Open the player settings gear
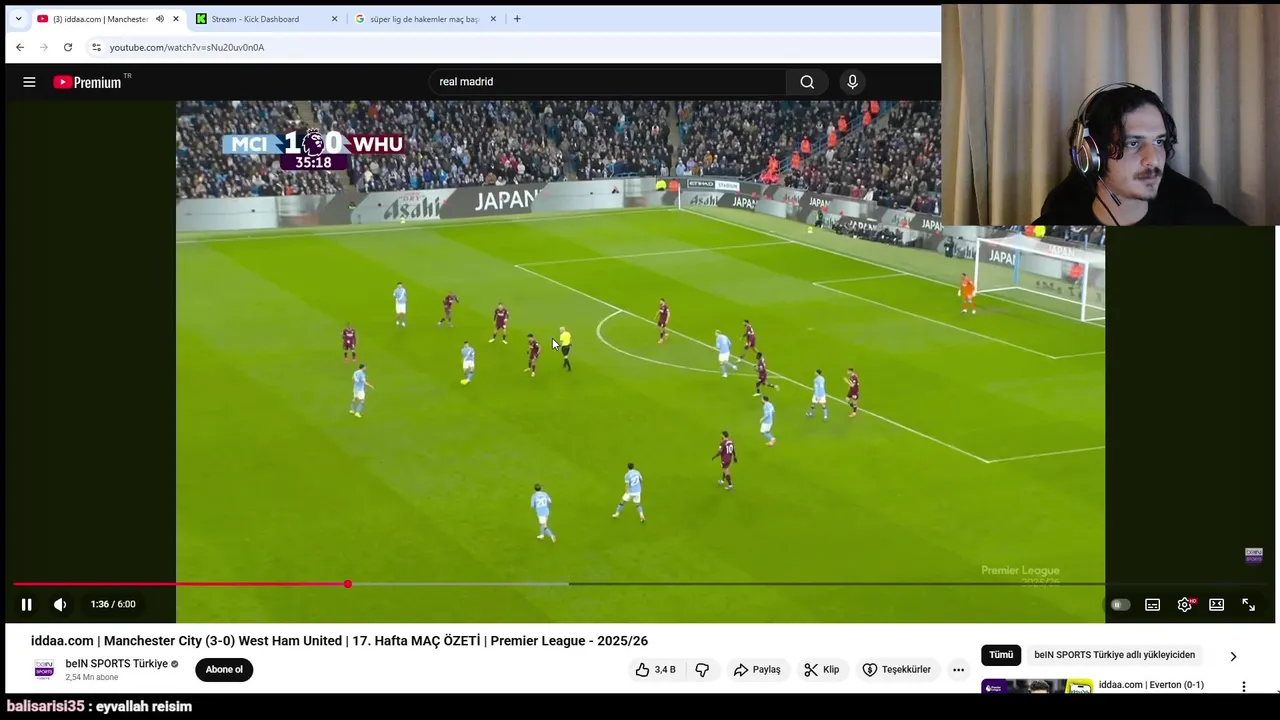Image resolution: width=1280 pixels, height=720 pixels. point(1185,604)
